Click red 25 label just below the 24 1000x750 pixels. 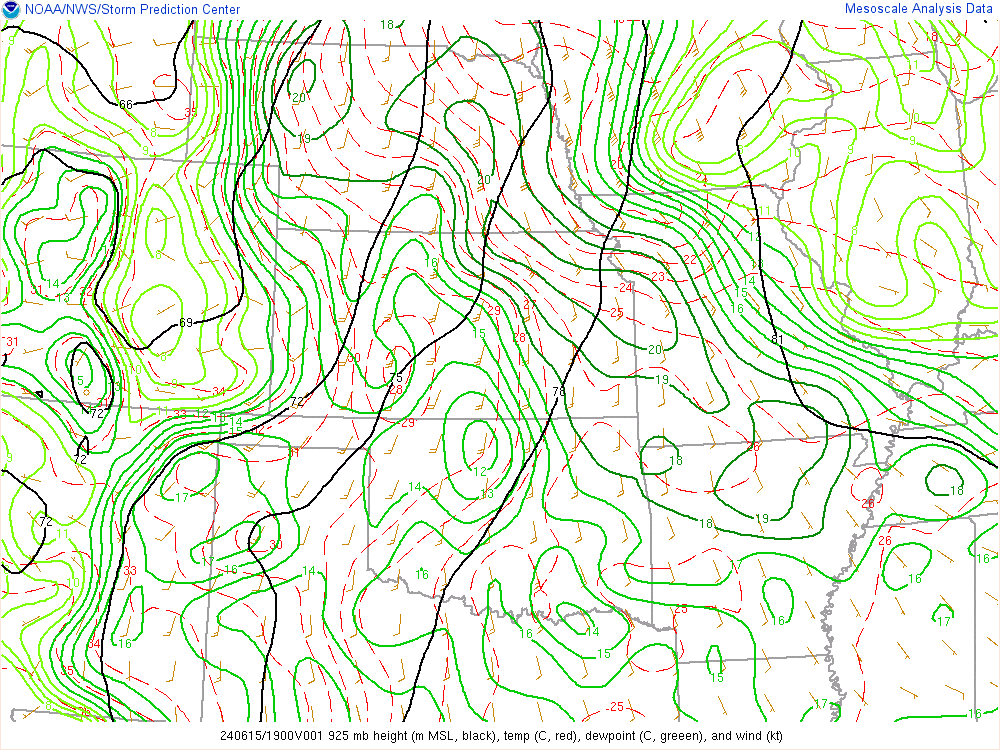pos(617,313)
